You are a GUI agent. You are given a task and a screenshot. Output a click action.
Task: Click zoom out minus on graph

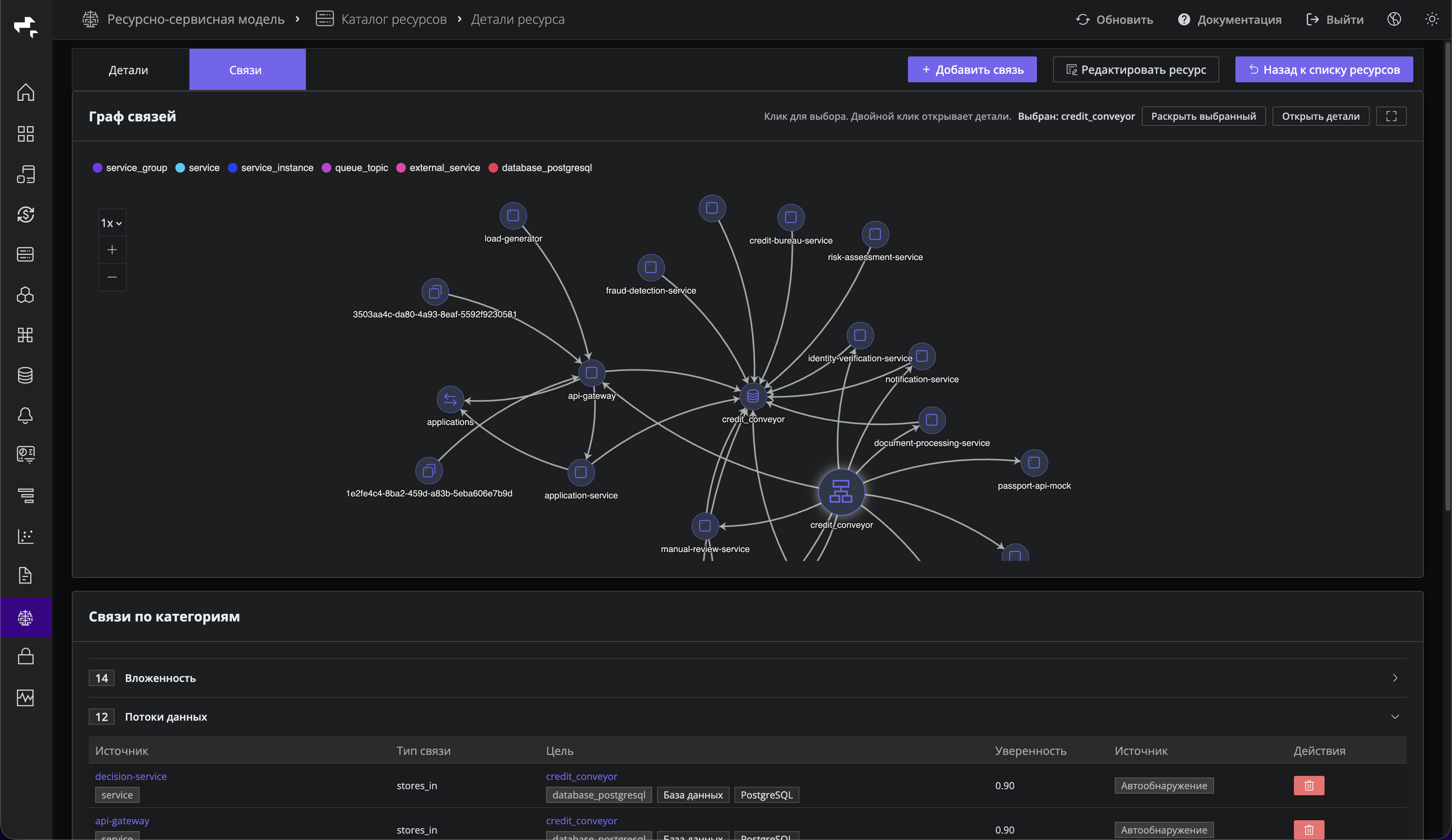pyautogui.click(x=113, y=277)
